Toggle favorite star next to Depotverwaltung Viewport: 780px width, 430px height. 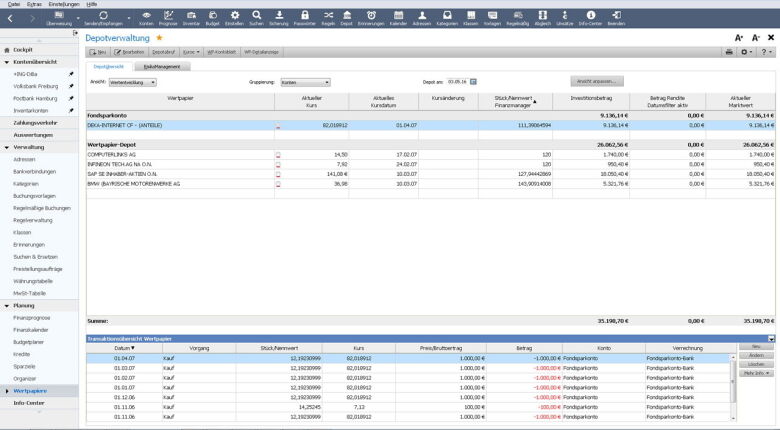coord(159,37)
